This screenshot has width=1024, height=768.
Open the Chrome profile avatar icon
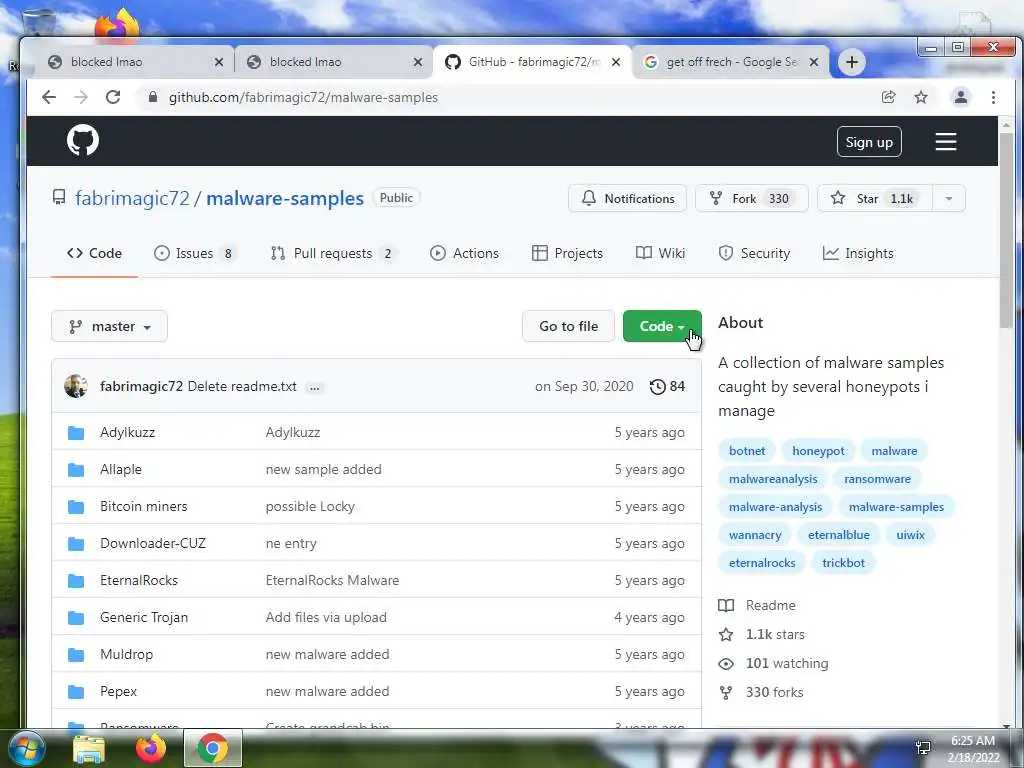point(961,97)
